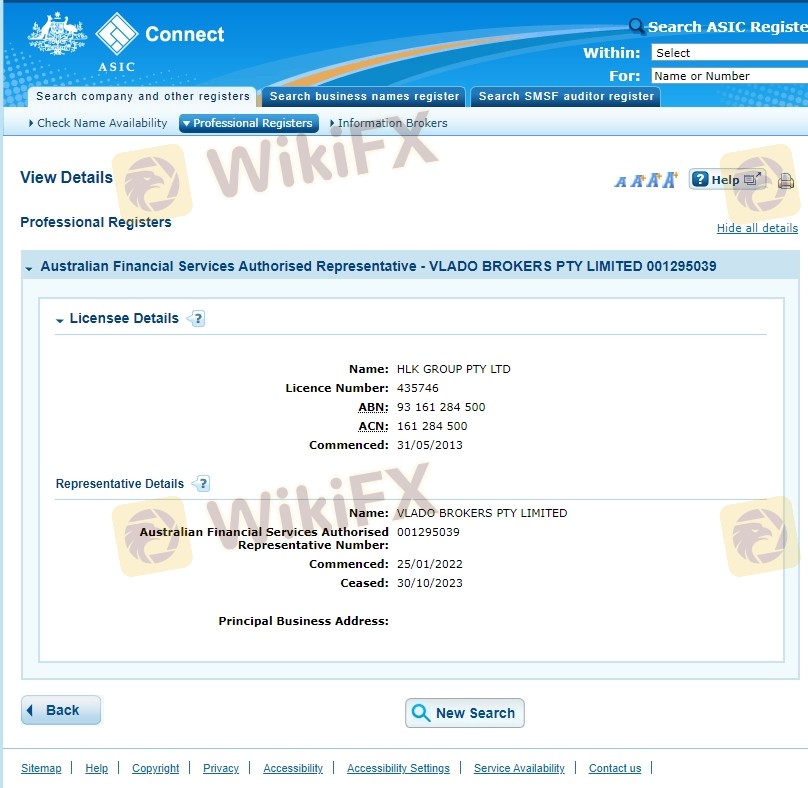Click the smallest font size icon
The height and width of the screenshot is (788, 808).
620,181
